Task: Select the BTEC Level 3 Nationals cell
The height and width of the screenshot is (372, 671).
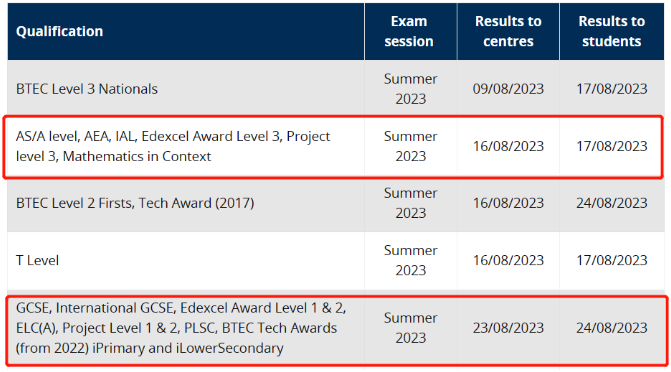Action: coord(186,89)
